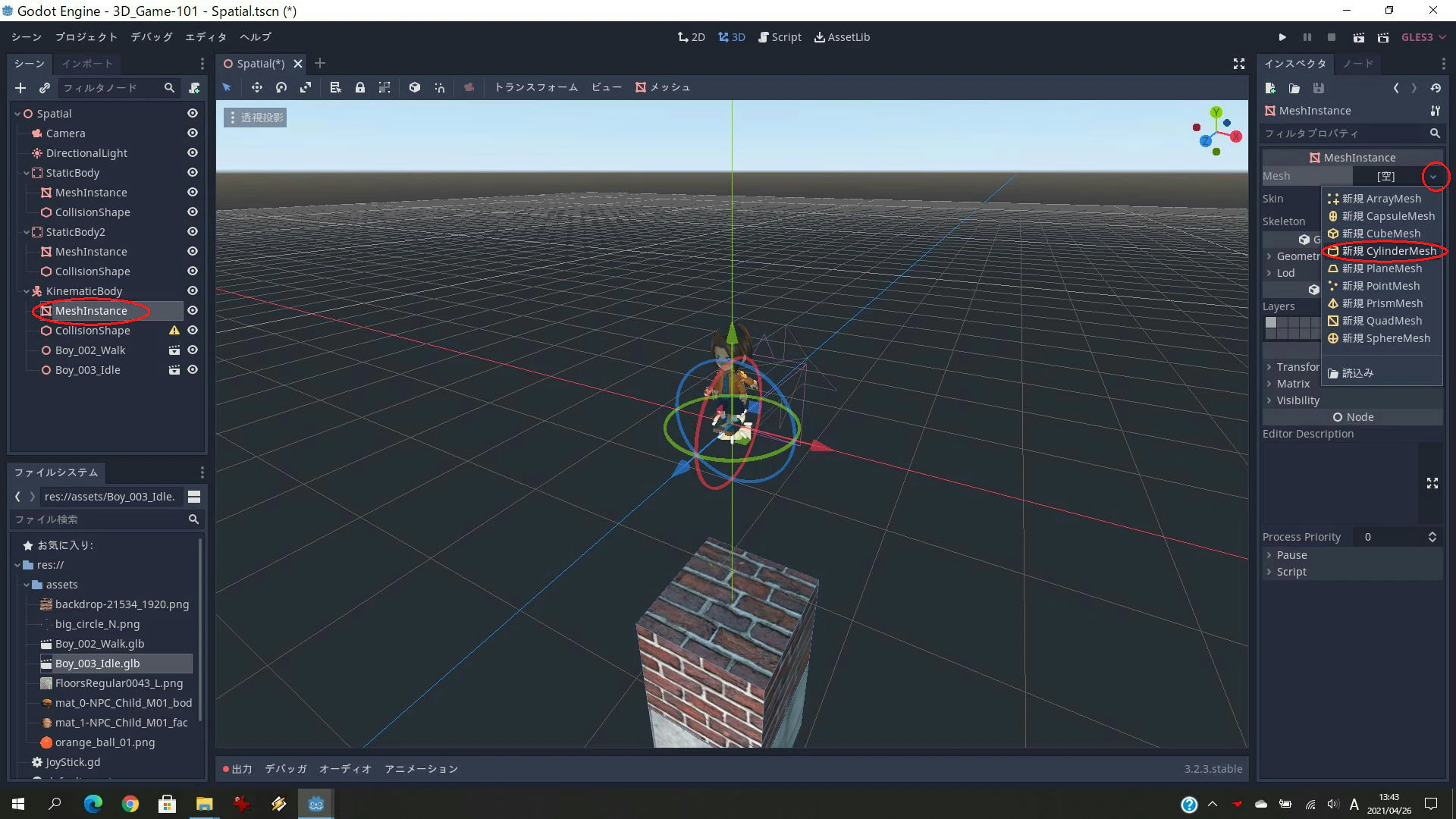This screenshot has width=1456, height=819.
Task: Click the attach script icon in scene panel
Action: click(x=194, y=88)
